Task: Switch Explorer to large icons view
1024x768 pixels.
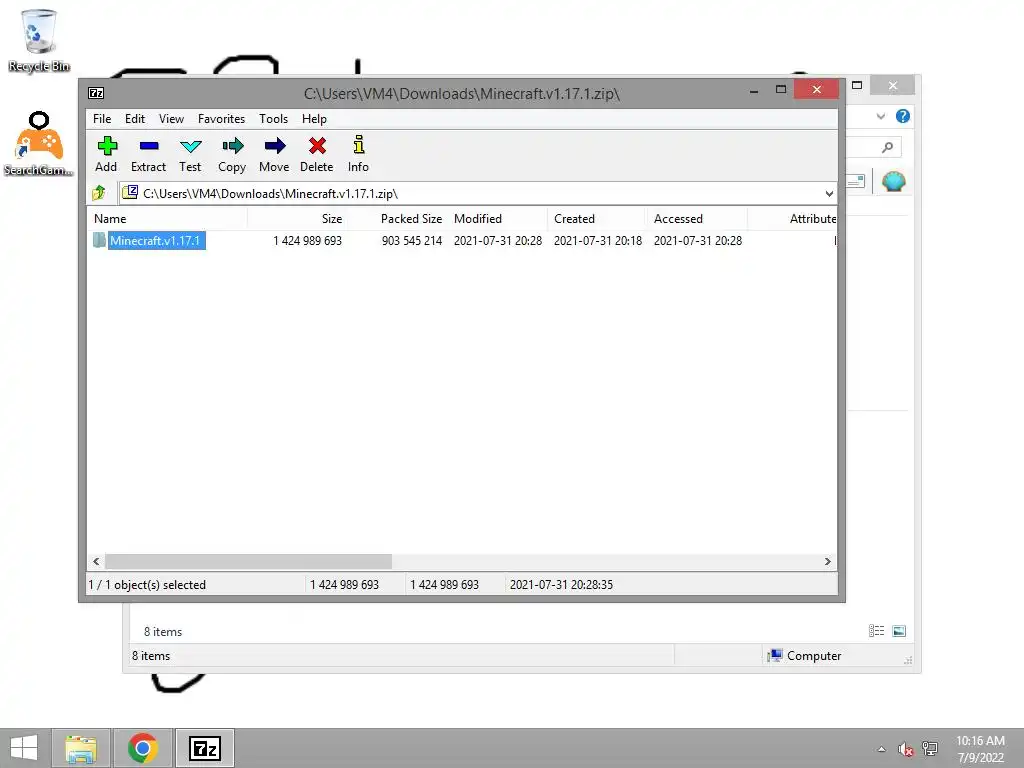Action: 899,631
